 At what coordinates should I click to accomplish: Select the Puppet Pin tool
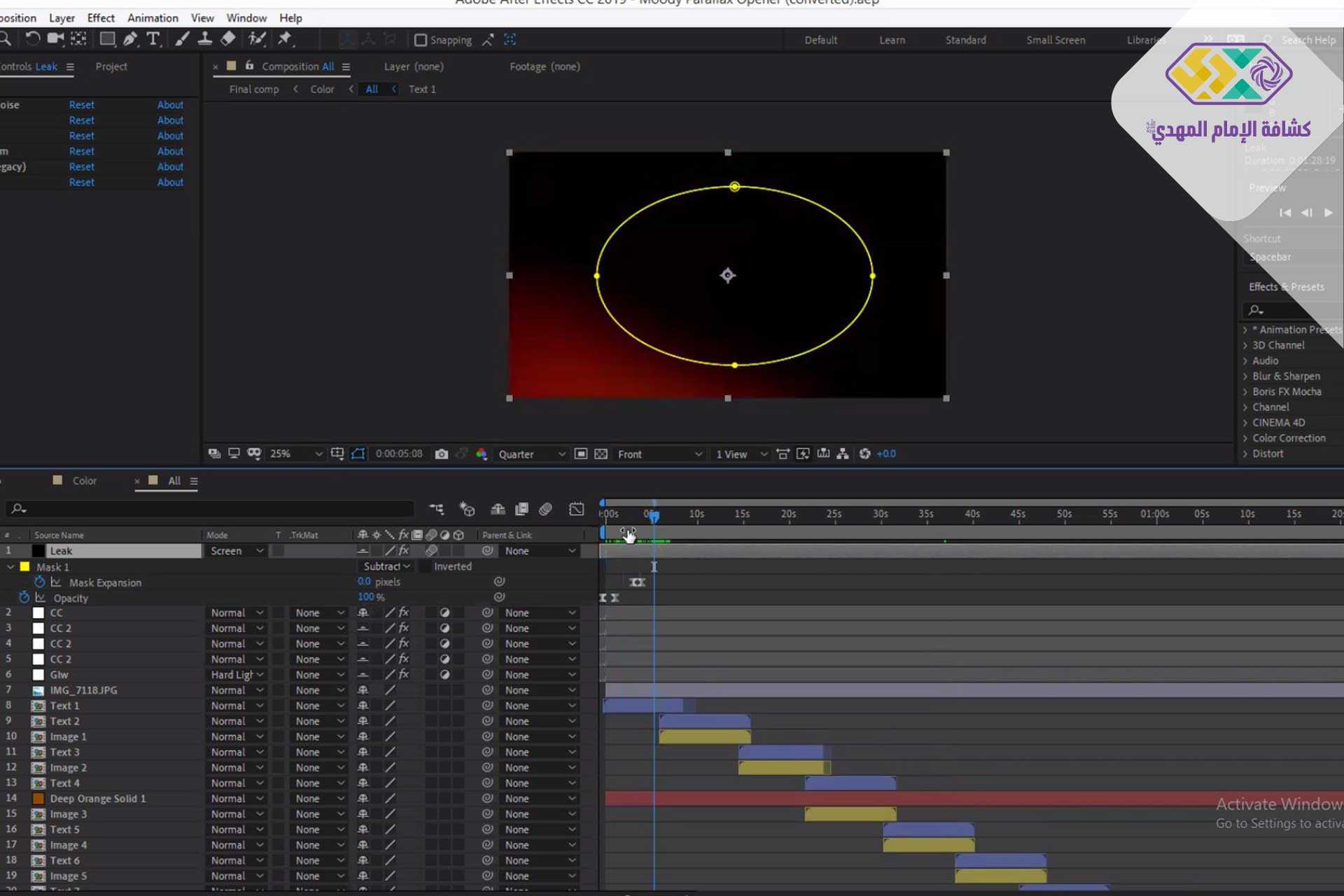pyautogui.click(x=285, y=39)
